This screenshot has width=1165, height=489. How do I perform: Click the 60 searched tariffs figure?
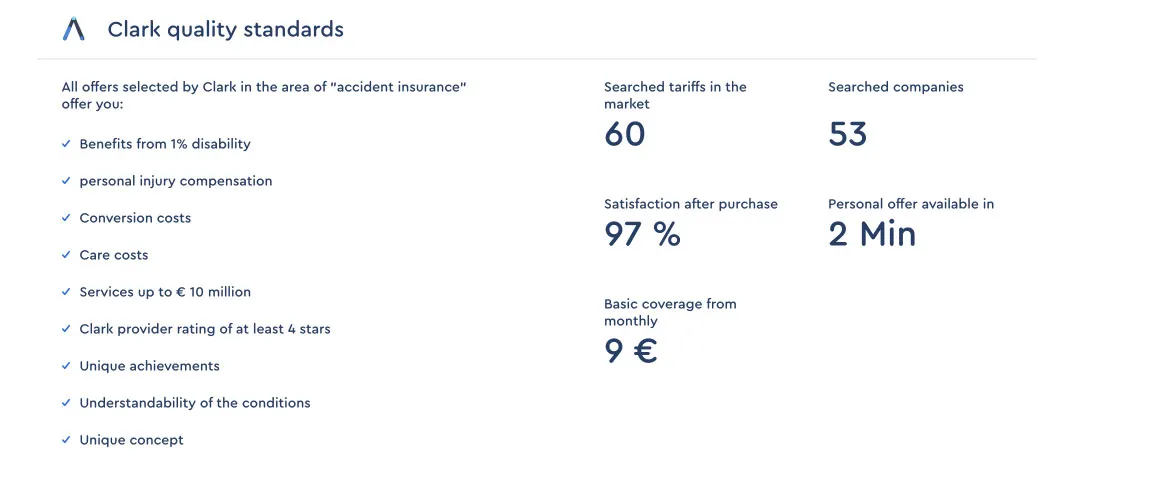(x=625, y=134)
